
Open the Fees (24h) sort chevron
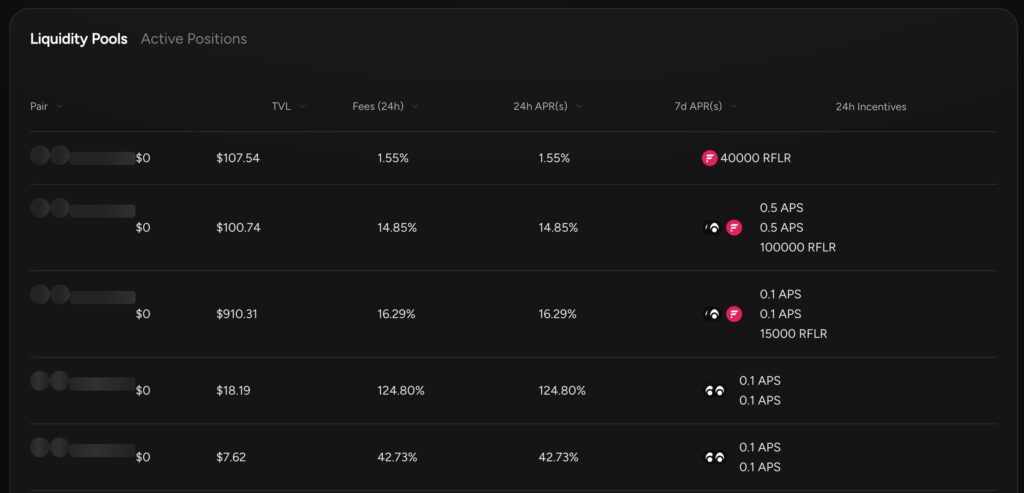415,106
